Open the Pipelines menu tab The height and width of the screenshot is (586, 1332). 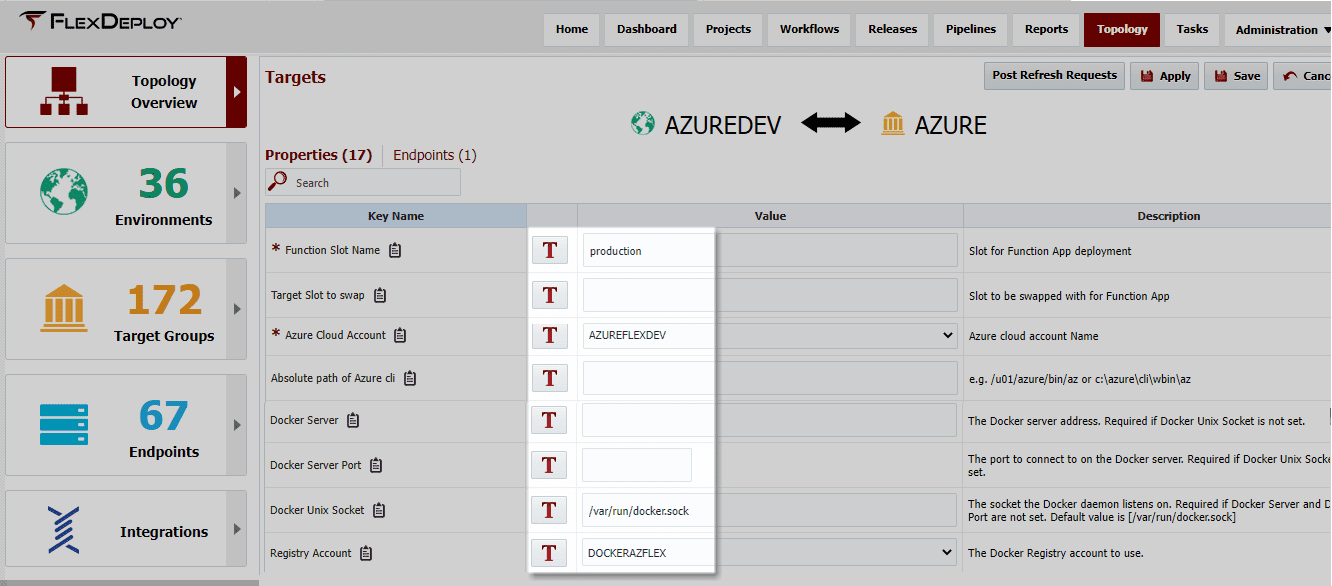(x=971, y=30)
